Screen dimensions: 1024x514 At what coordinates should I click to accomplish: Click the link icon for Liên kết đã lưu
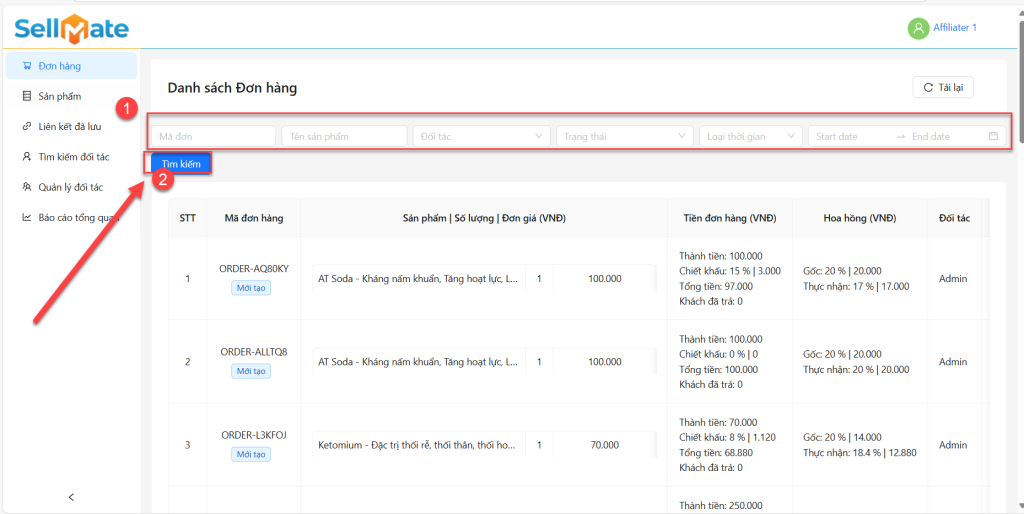click(x=26, y=126)
